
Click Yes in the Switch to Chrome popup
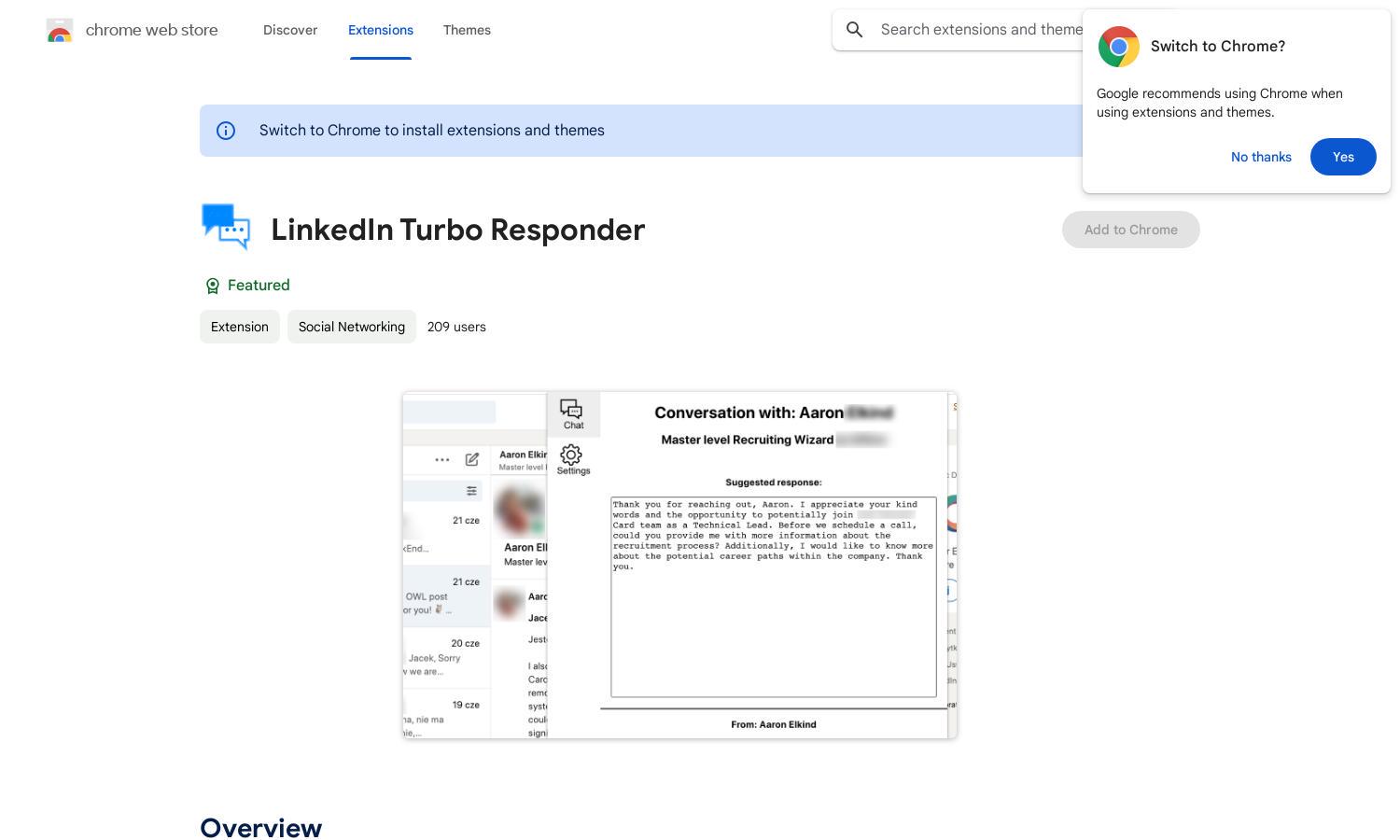(x=1343, y=157)
